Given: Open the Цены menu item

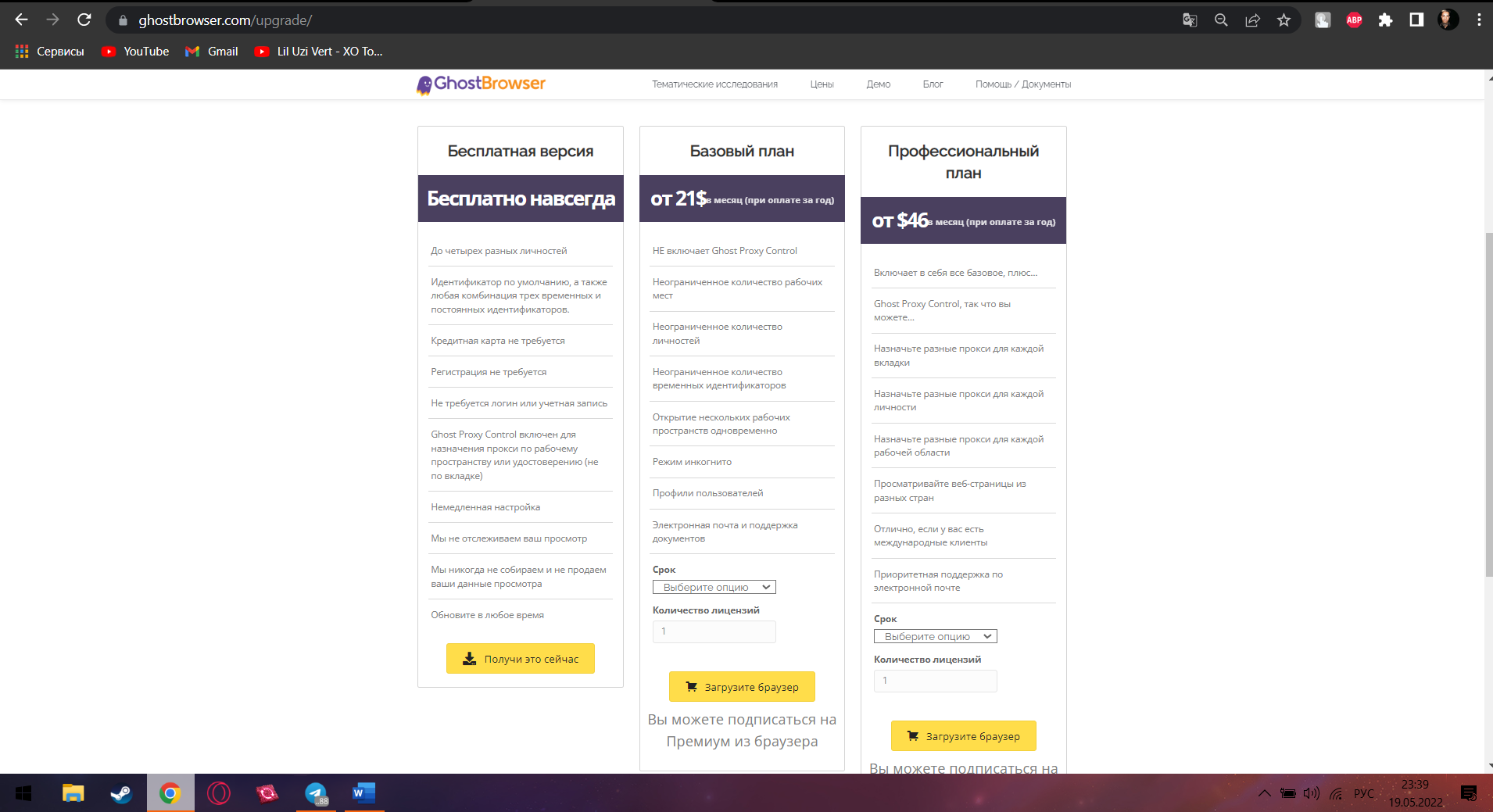Looking at the screenshot, I should coord(822,84).
